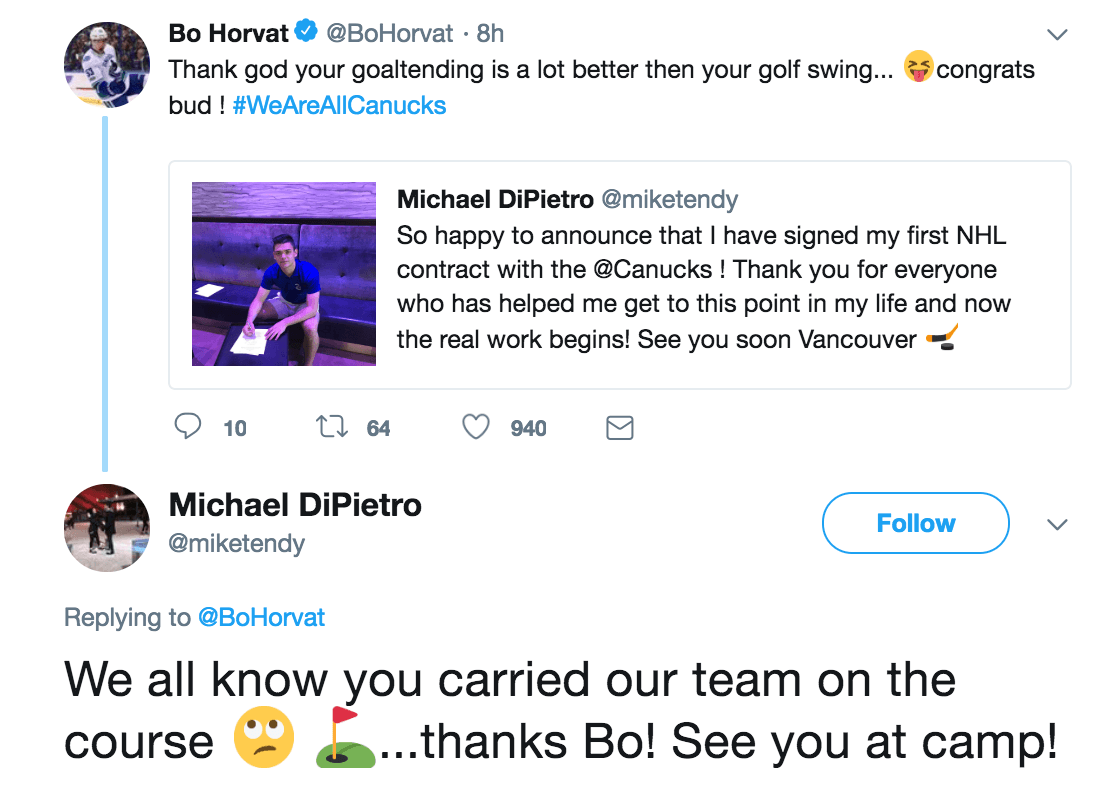Retweet Bo Horvat's tweet
This screenshot has width=1116, height=786.
tap(329, 428)
